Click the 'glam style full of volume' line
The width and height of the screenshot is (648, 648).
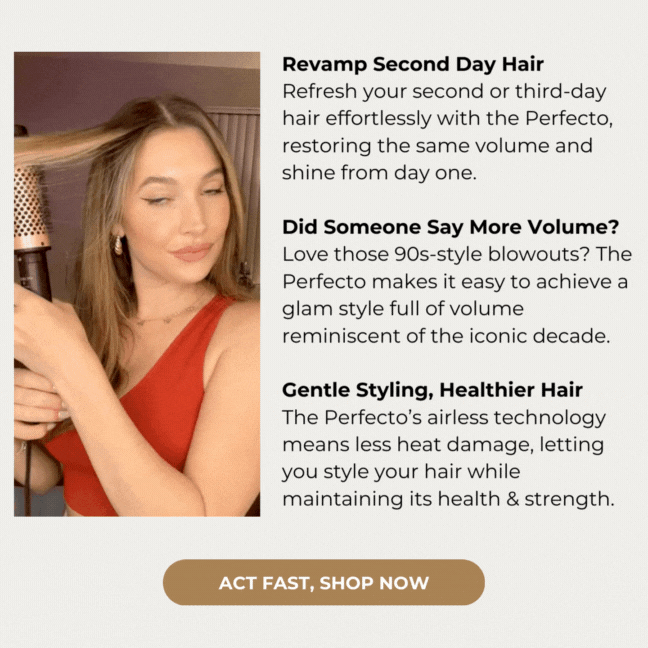point(403,309)
